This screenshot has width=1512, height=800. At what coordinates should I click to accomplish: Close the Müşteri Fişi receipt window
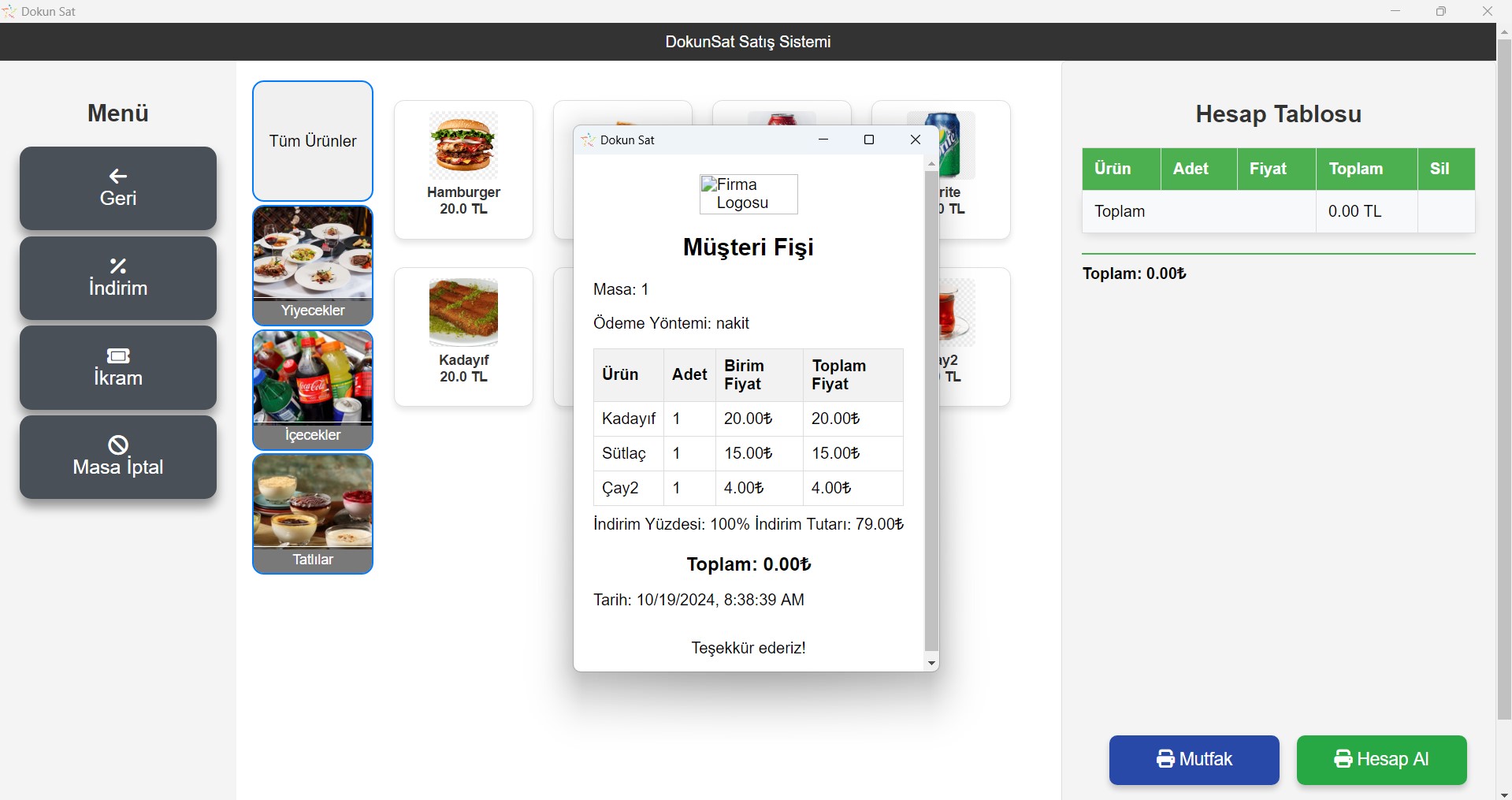915,140
